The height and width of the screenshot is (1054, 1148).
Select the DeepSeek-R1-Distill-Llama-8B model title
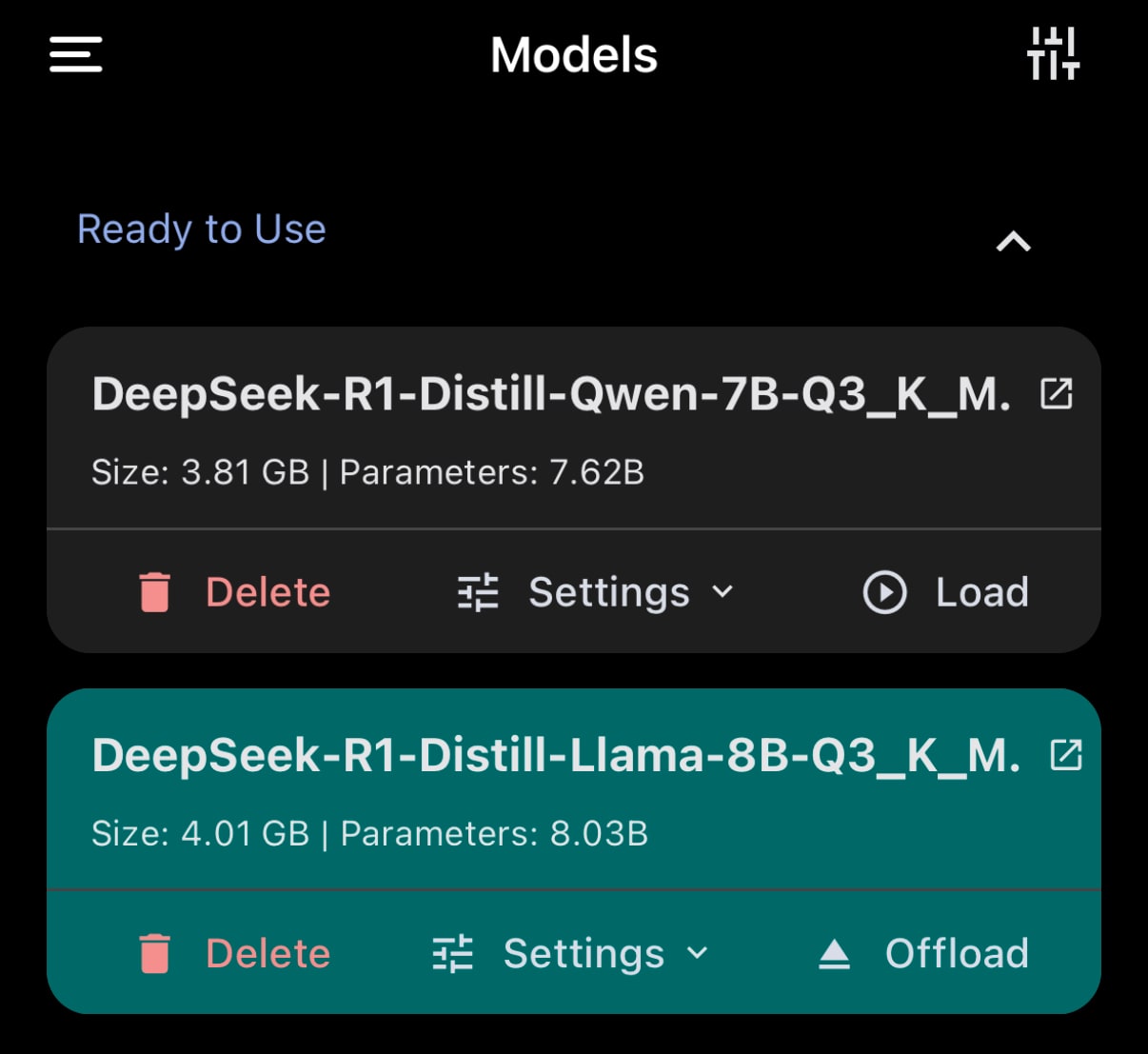click(x=556, y=756)
